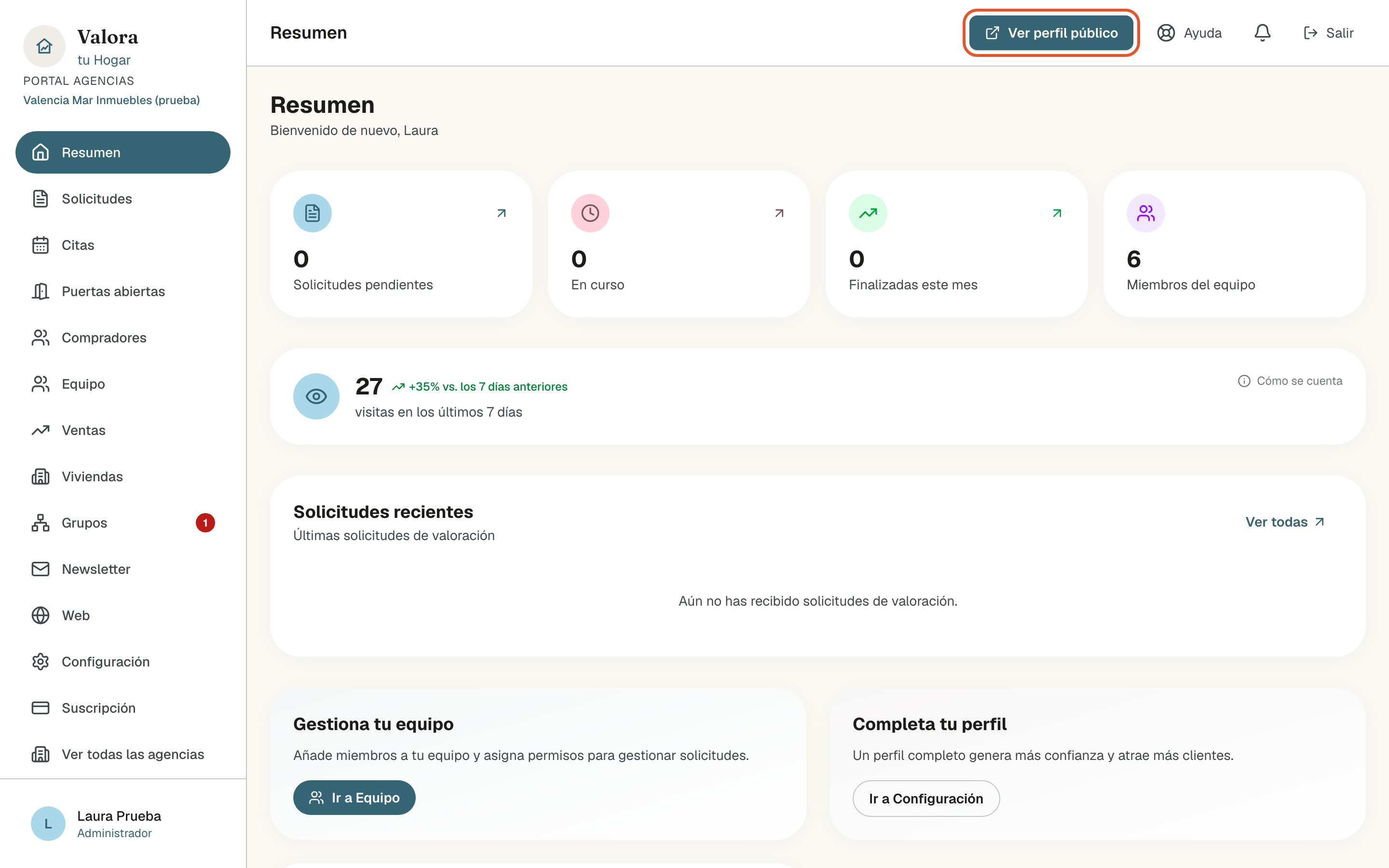Select Ver todas las agencias

click(x=123, y=754)
